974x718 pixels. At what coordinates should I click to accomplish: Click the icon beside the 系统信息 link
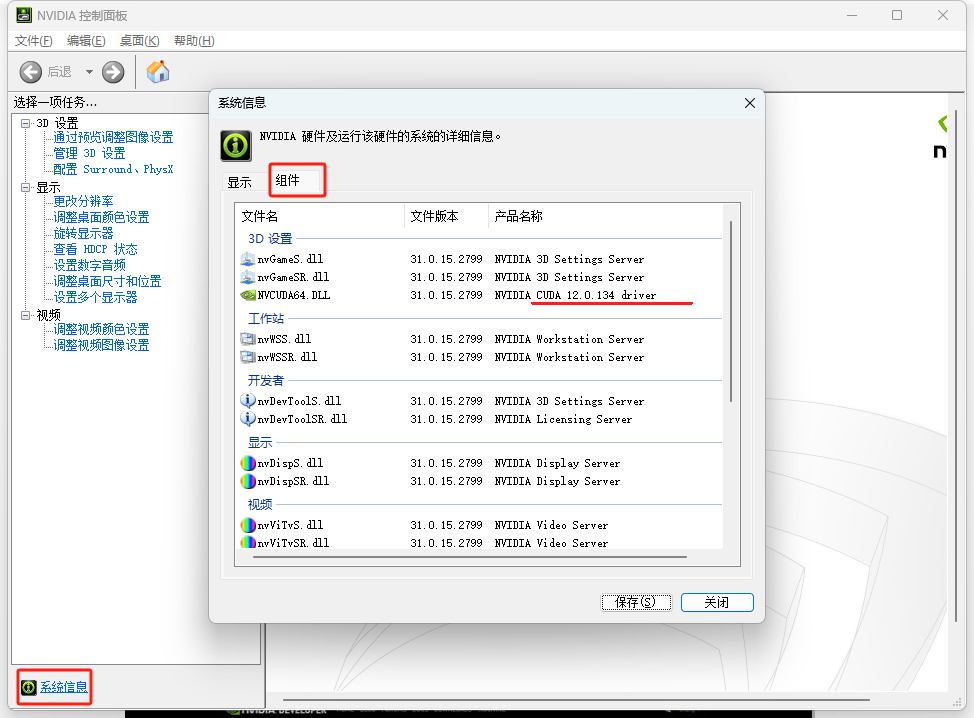point(29,687)
